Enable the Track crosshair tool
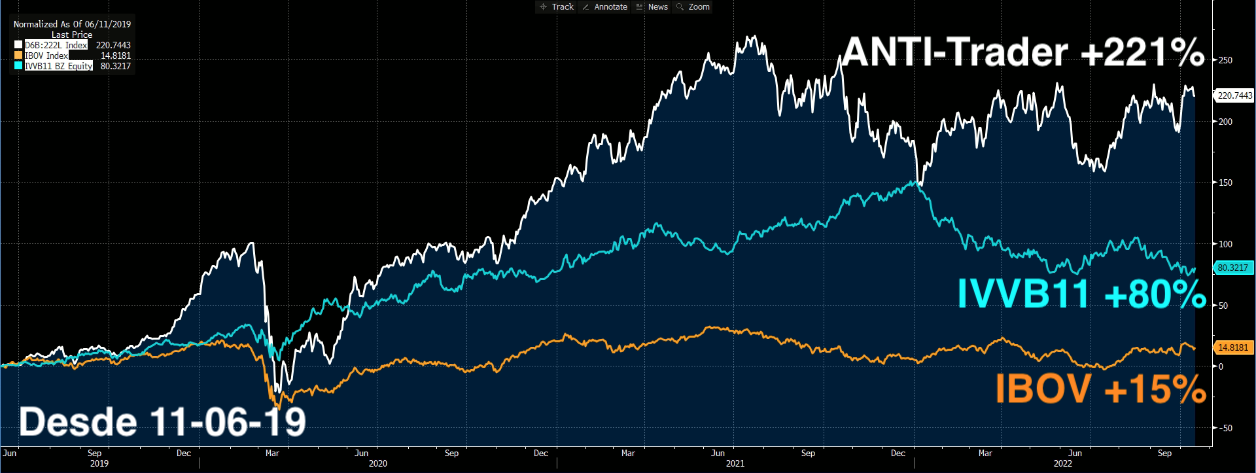The image size is (1256, 473). point(555,7)
